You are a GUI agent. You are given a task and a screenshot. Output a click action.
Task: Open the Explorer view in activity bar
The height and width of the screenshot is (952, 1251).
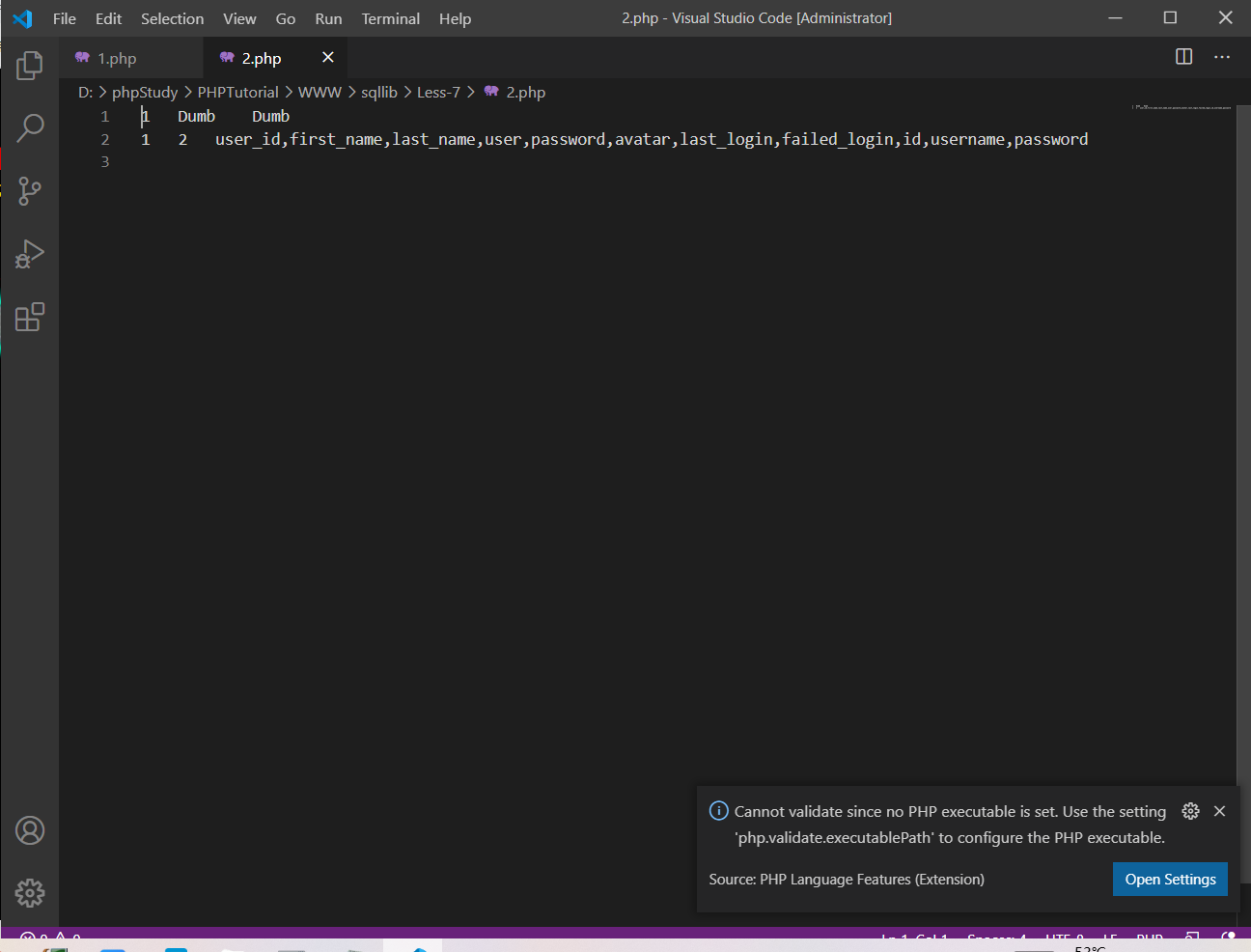click(30, 66)
